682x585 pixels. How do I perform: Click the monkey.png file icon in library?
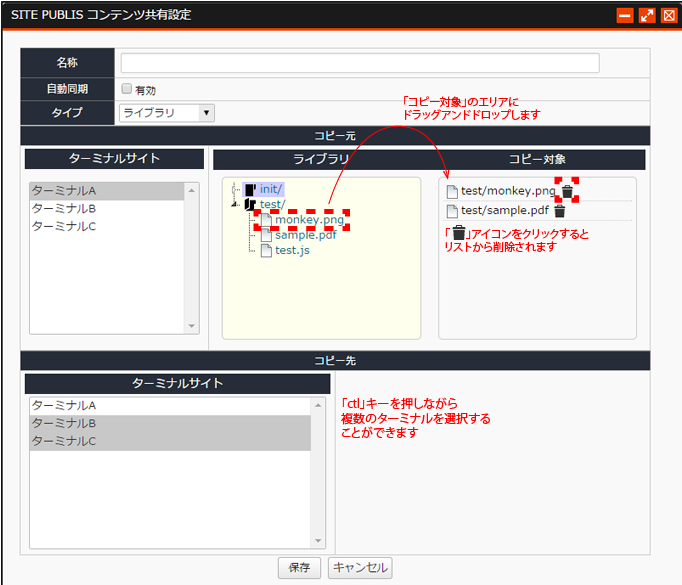click(266, 220)
